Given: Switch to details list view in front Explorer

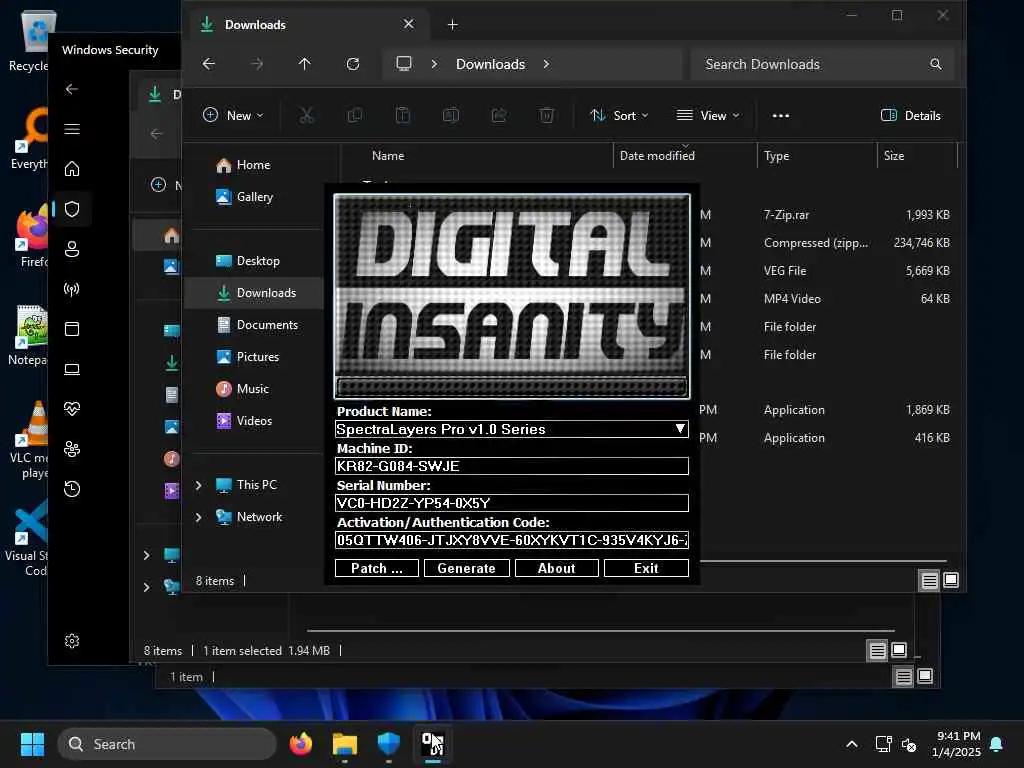Looking at the screenshot, I should coord(929,580).
